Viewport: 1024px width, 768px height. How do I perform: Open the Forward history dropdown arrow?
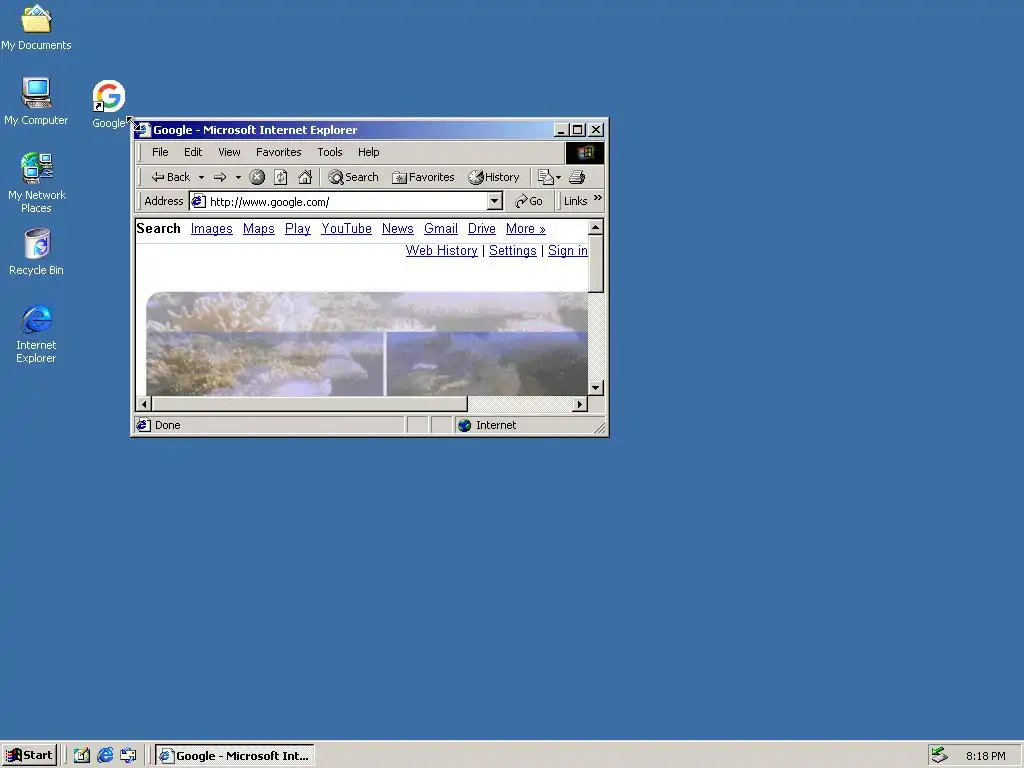click(x=238, y=177)
